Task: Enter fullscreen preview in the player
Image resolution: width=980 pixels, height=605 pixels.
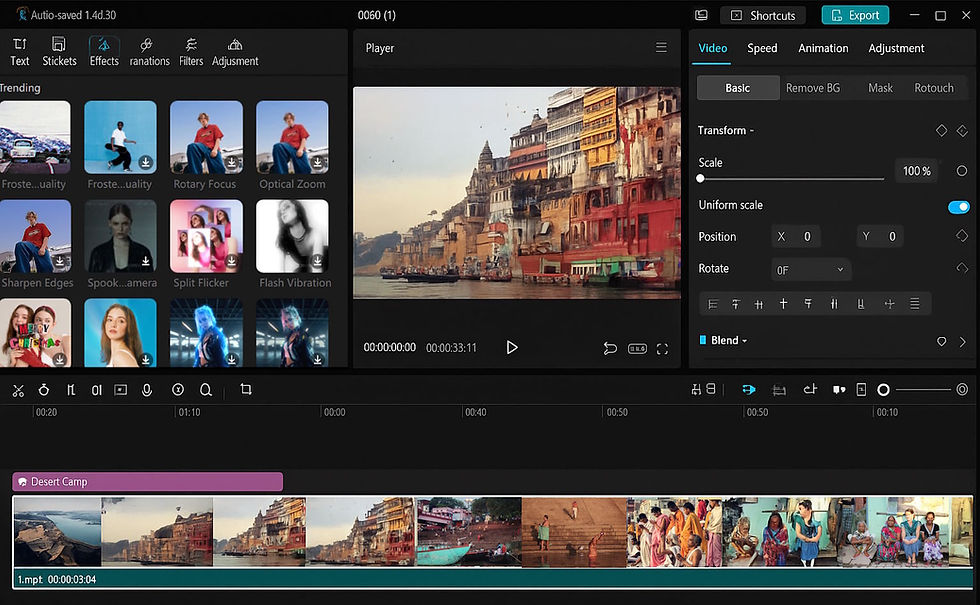Action: click(x=662, y=349)
